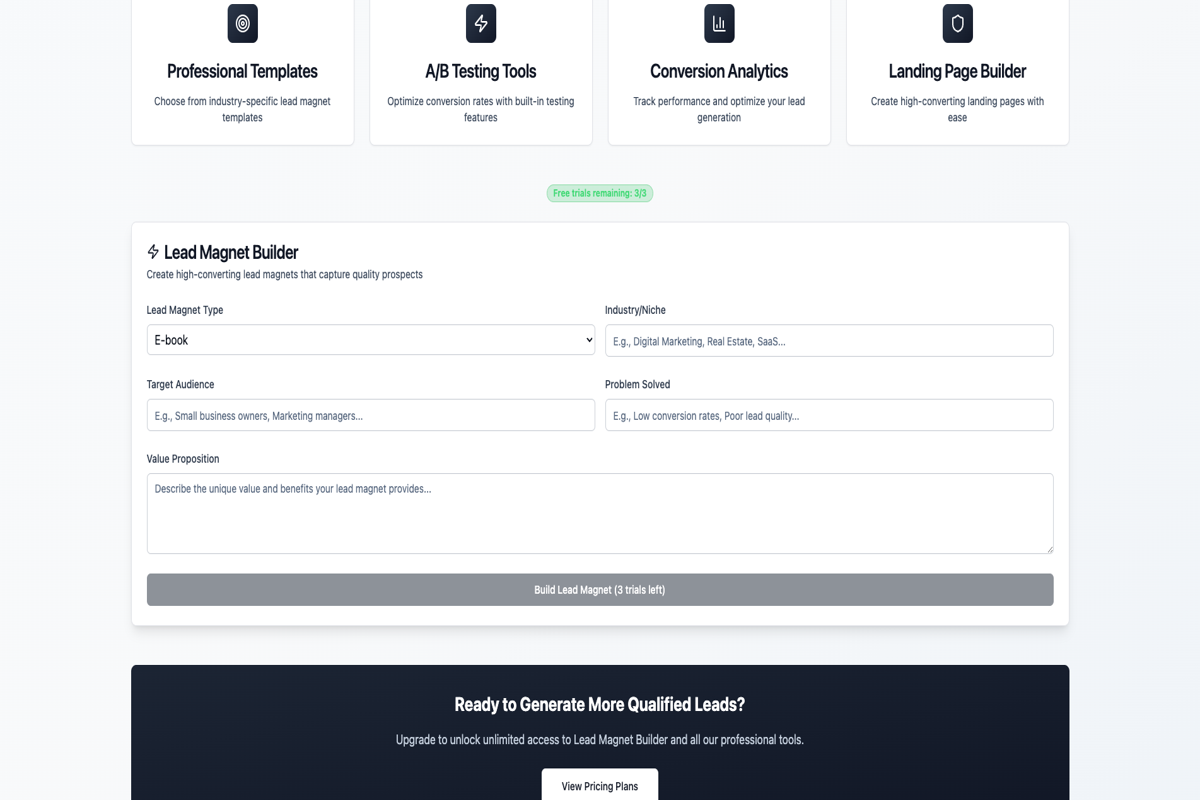This screenshot has width=1200, height=800.
Task: Click the View Pricing Plans button
Action: coord(600,786)
